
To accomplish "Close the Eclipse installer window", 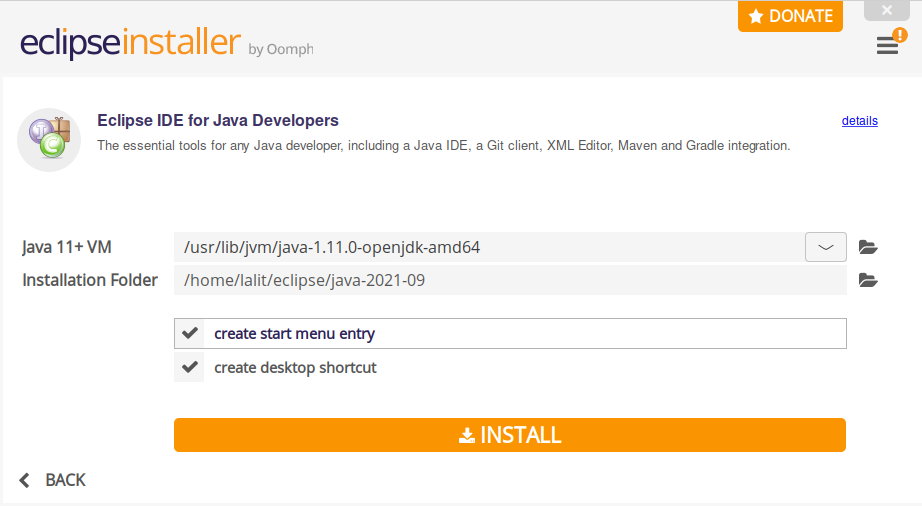I will (887, 10).
